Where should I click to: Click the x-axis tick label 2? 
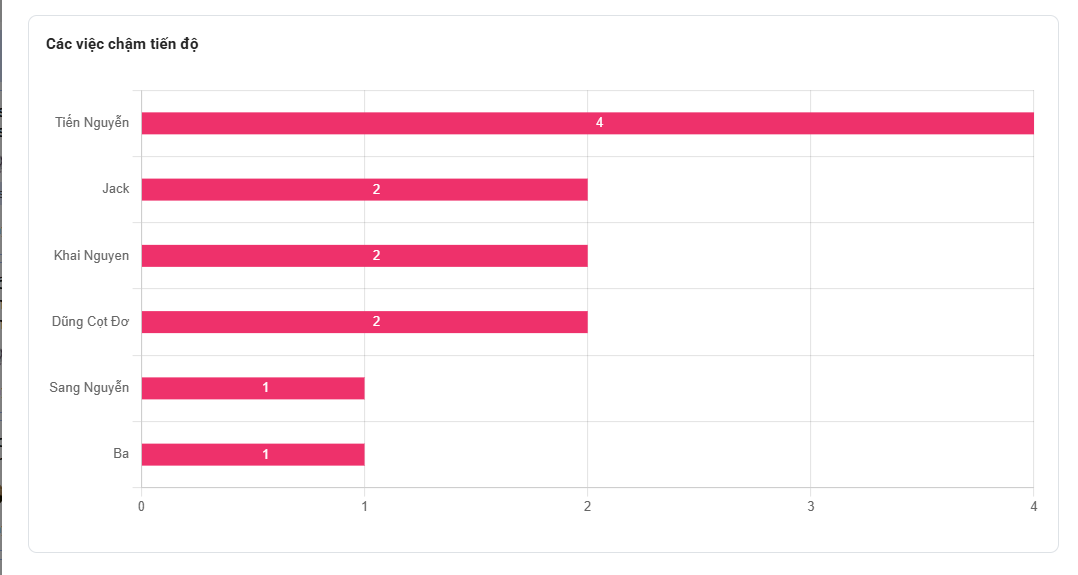pyautogui.click(x=587, y=506)
